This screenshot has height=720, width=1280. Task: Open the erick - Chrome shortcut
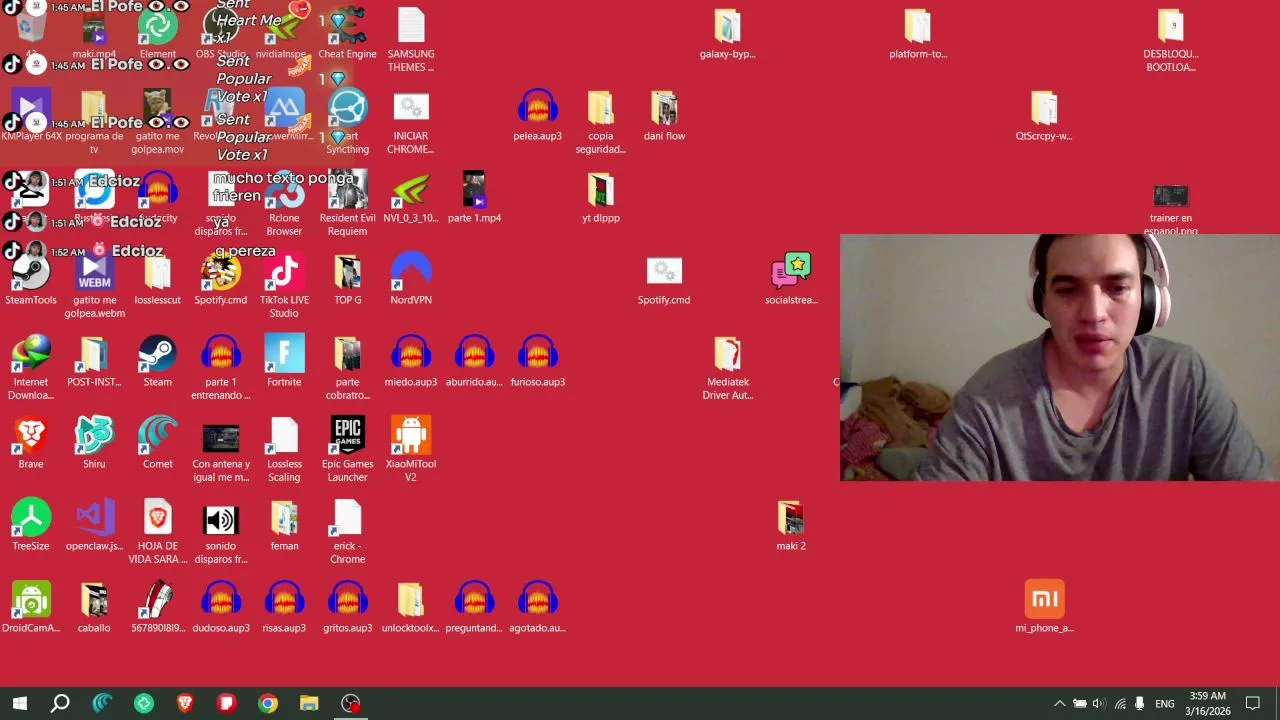tap(347, 532)
